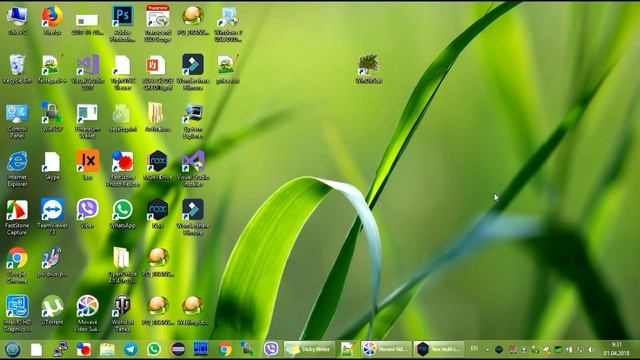This screenshot has width=640, height=360.
Task: Launch the Firefox desktop shortcut
Action: 52,20
